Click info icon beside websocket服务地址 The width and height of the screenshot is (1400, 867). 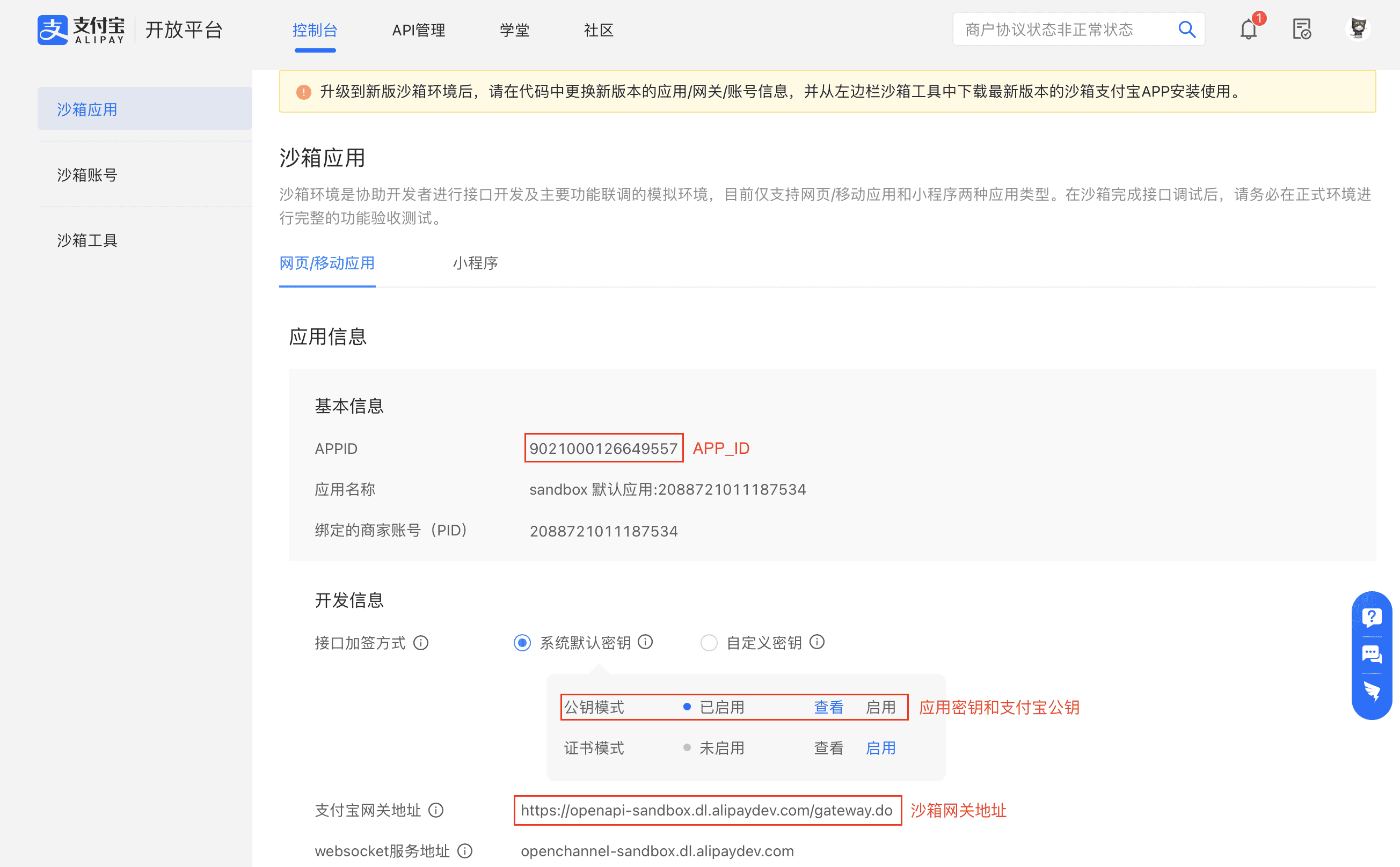tap(465, 851)
